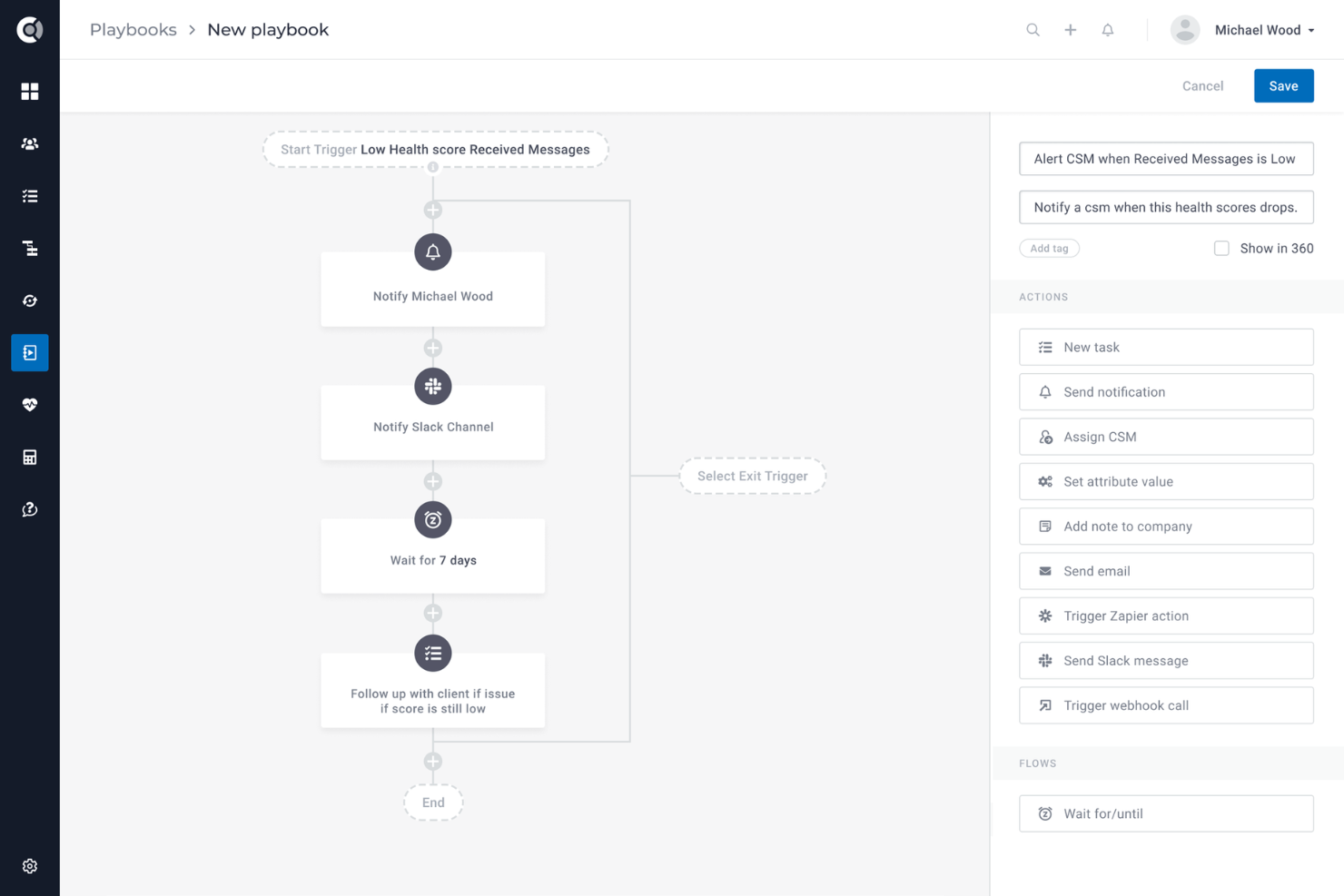Click the plus icon below the Start Trigger
Image resolution: width=1344 pixels, height=896 pixels.
click(433, 209)
